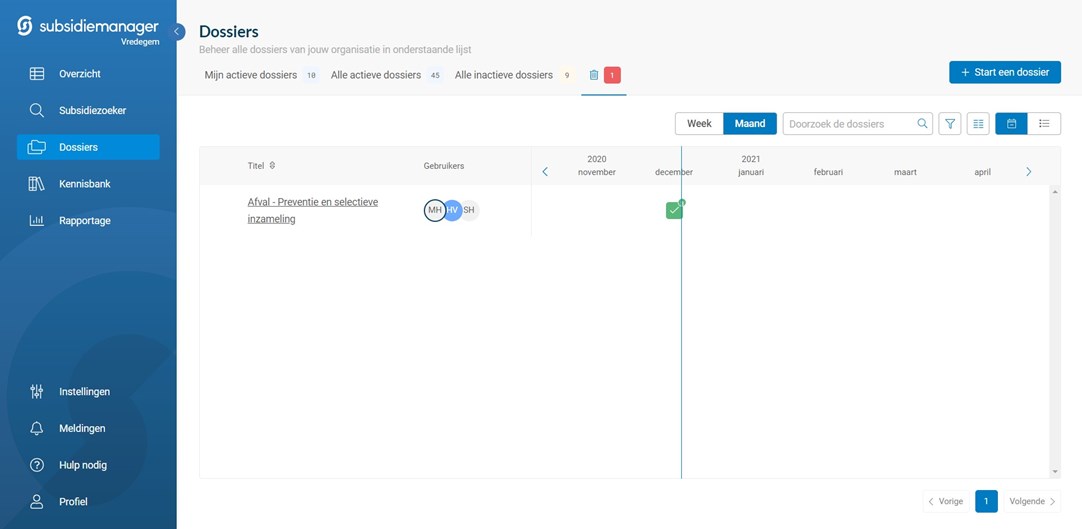
Task: Open the filter icon next to search
Action: tap(950, 124)
